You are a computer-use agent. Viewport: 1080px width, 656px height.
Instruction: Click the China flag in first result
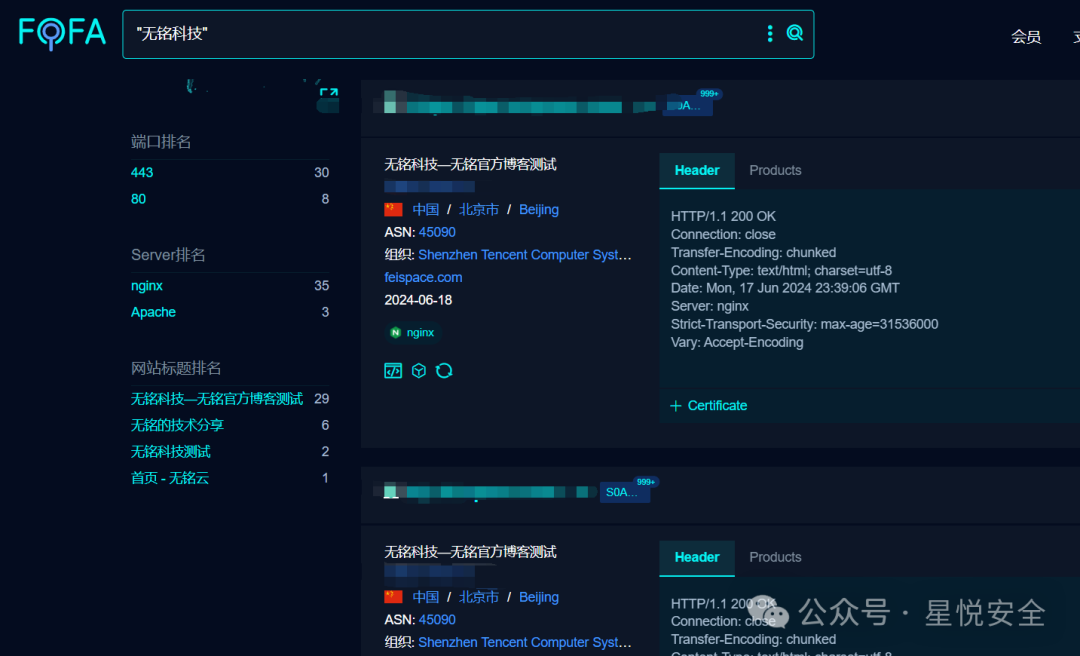pyautogui.click(x=393, y=209)
